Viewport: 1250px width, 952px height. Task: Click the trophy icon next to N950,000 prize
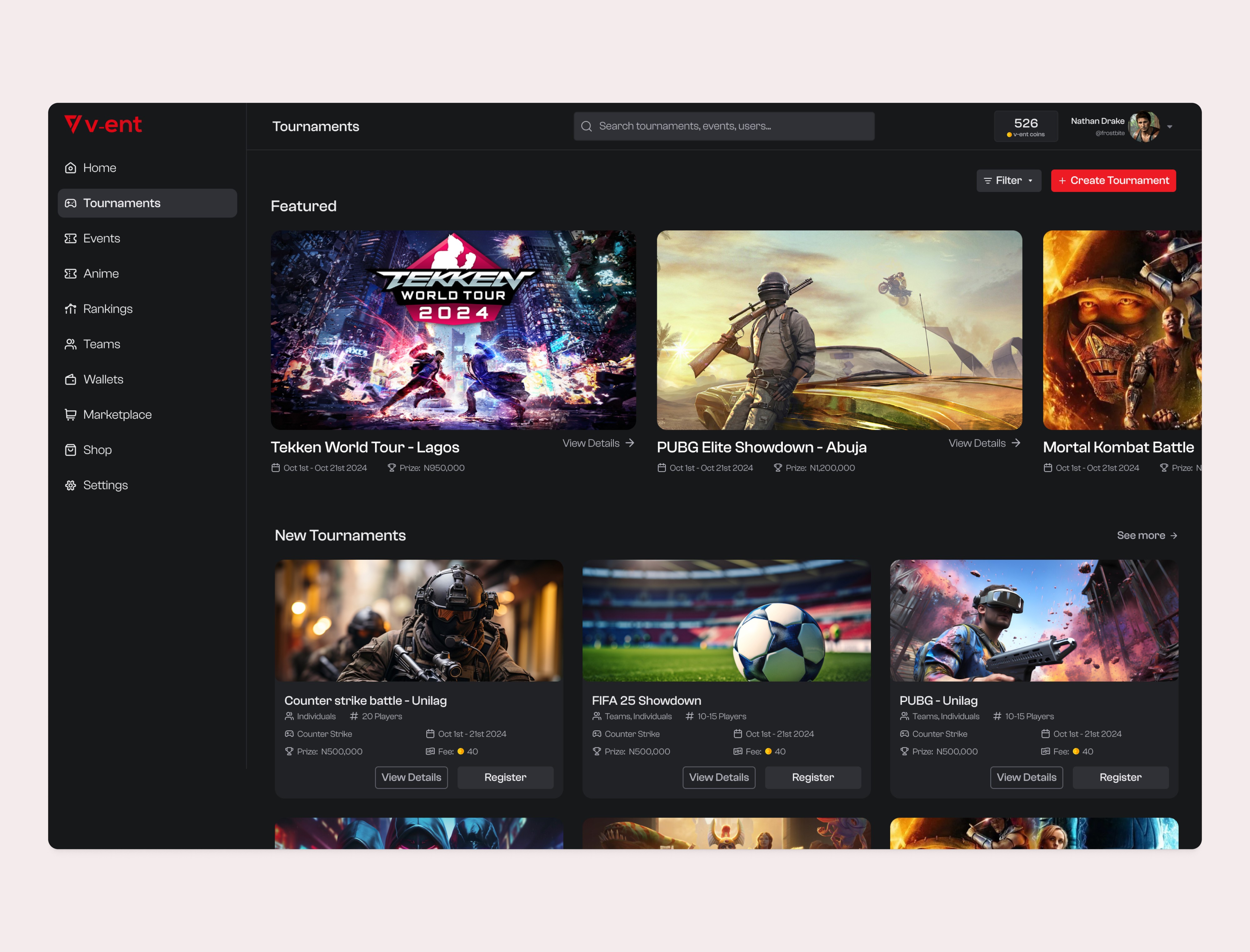pos(392,468)
